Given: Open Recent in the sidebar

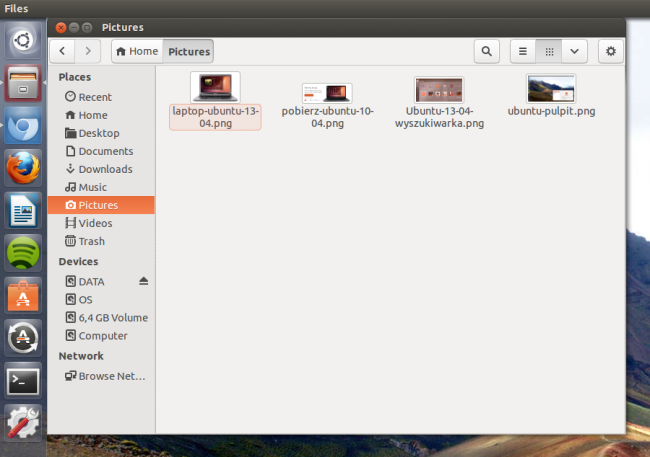Looking at the screenshot, I should point(101,97).
